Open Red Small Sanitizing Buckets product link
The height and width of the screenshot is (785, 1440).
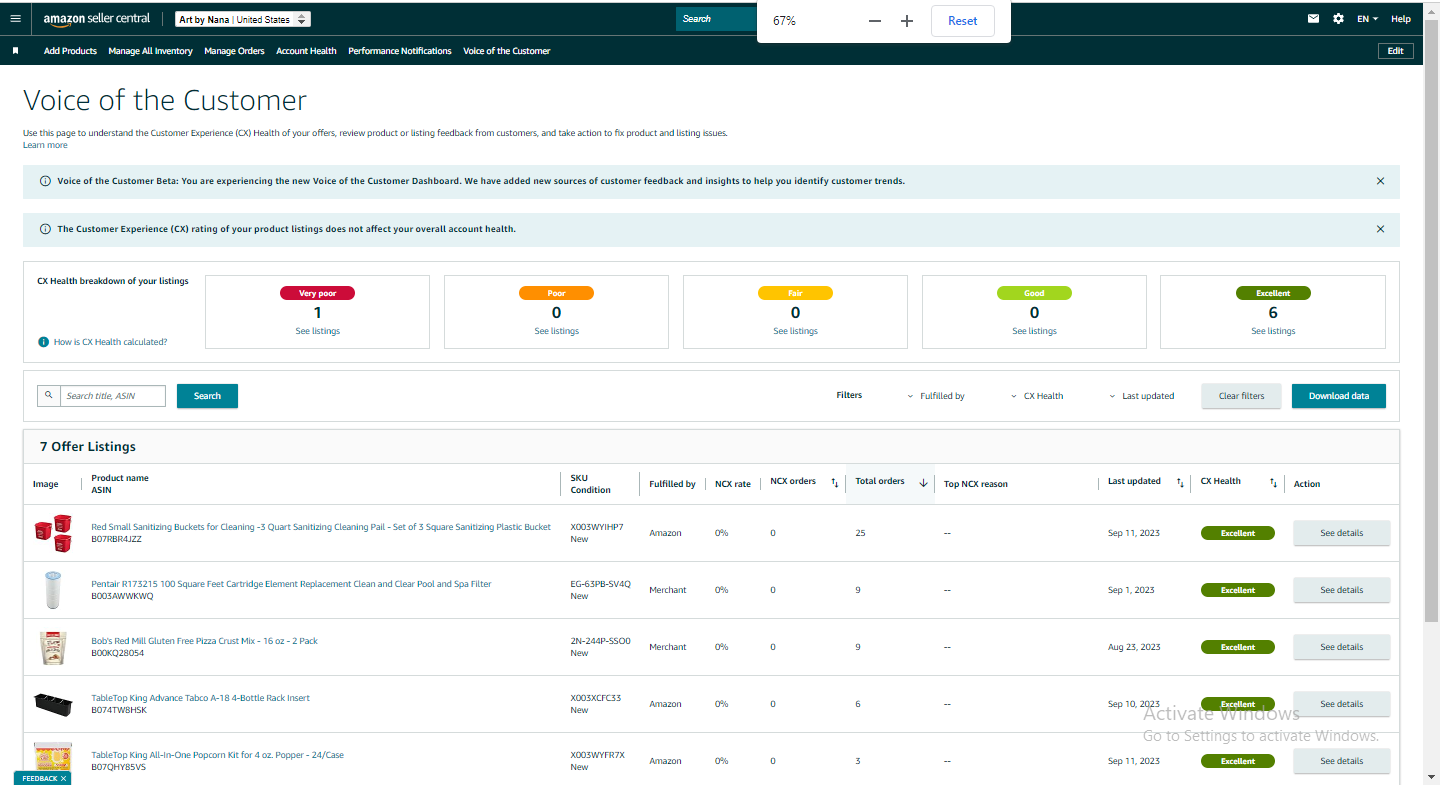click(x=321, y=527)
